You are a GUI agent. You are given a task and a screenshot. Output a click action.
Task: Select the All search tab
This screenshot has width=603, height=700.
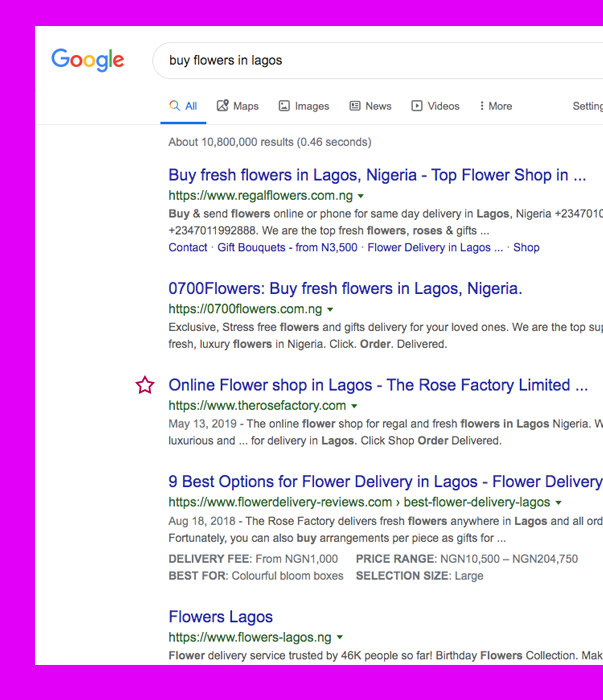(x=183, y=106)
